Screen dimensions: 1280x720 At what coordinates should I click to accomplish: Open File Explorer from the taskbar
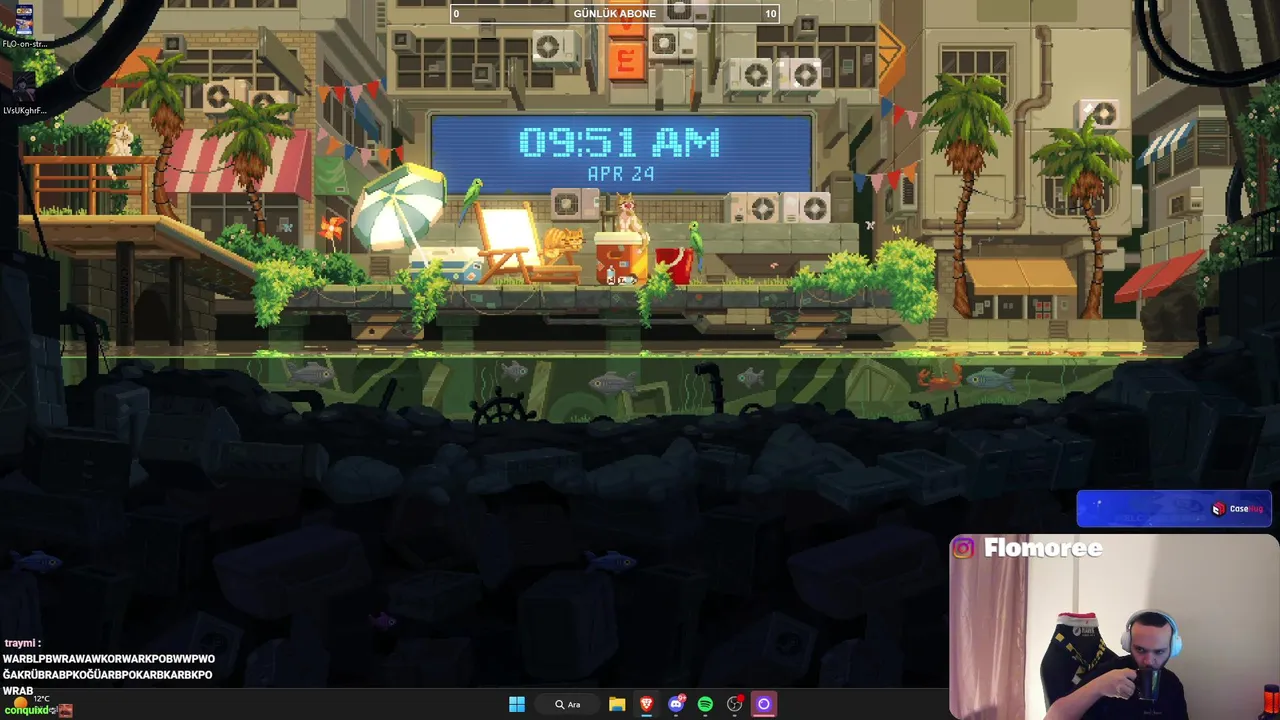[x=617, y=704]
